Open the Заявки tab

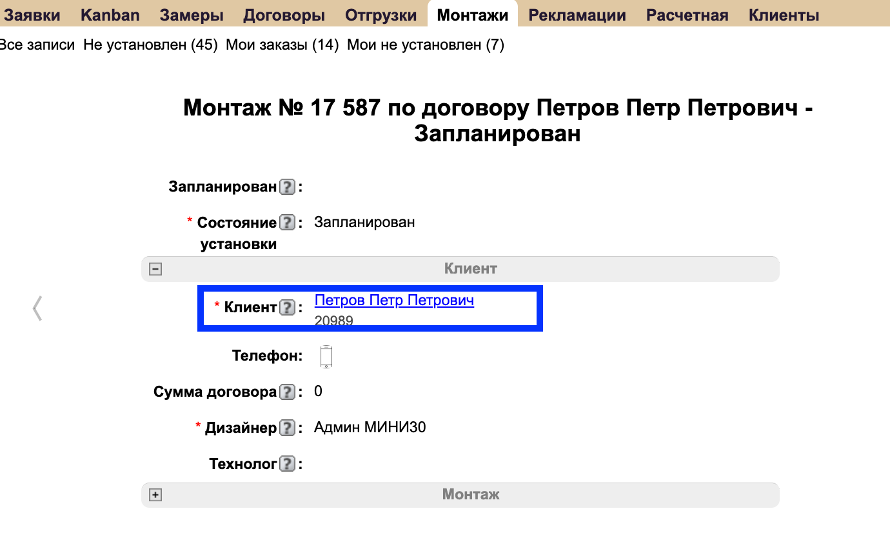pyautogui.click(x=30, y=15)
